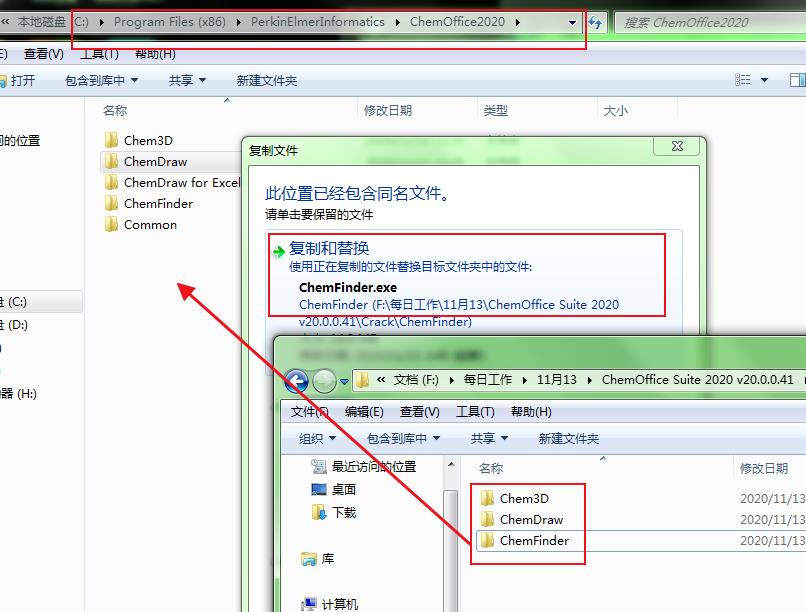Select ChemFinder folder in ChemOffice2020 window
Screen dimensions: 806x612
click(149, 203)
